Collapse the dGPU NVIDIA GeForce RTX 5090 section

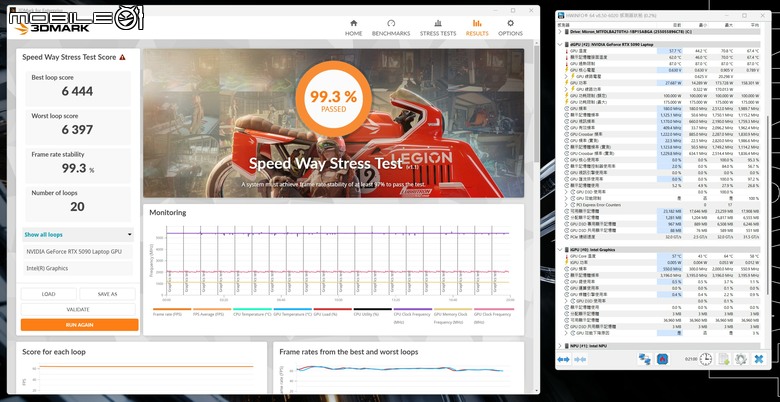[x=560, y=44]
